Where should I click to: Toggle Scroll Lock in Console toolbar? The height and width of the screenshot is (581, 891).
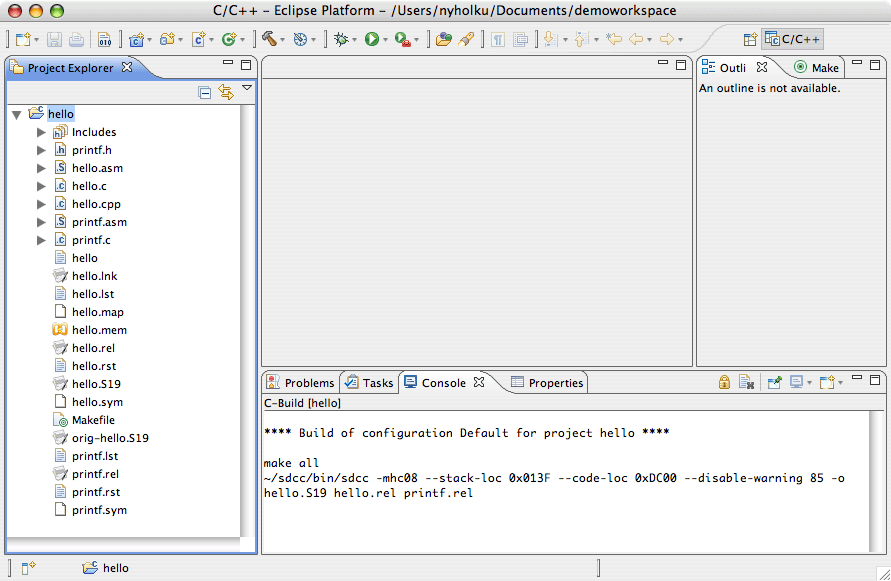(x=724, y=382)
